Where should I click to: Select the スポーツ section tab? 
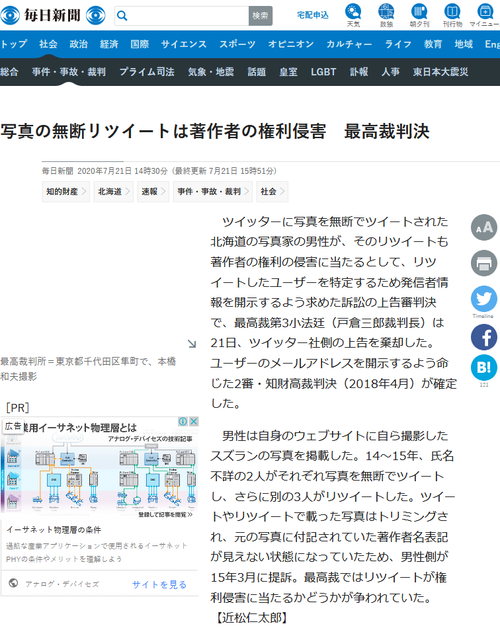[x=237, y=44]
